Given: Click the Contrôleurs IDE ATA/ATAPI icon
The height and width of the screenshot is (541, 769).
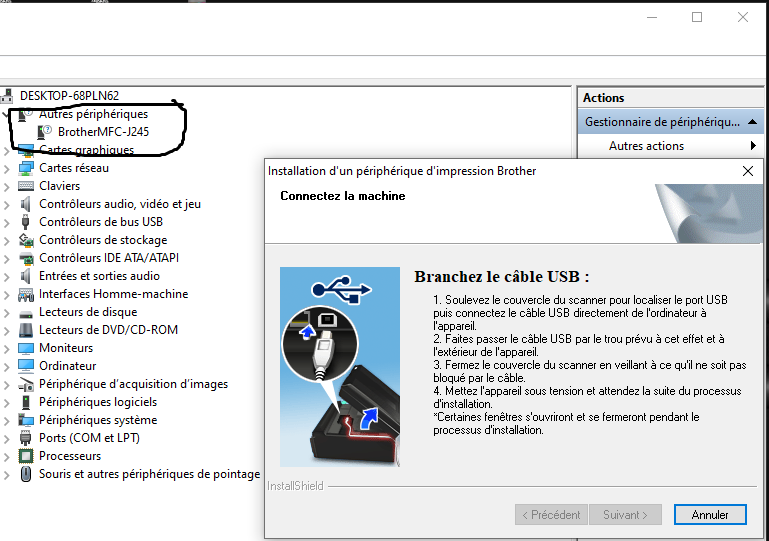Looking at the screenshot, I should (26, 258).
